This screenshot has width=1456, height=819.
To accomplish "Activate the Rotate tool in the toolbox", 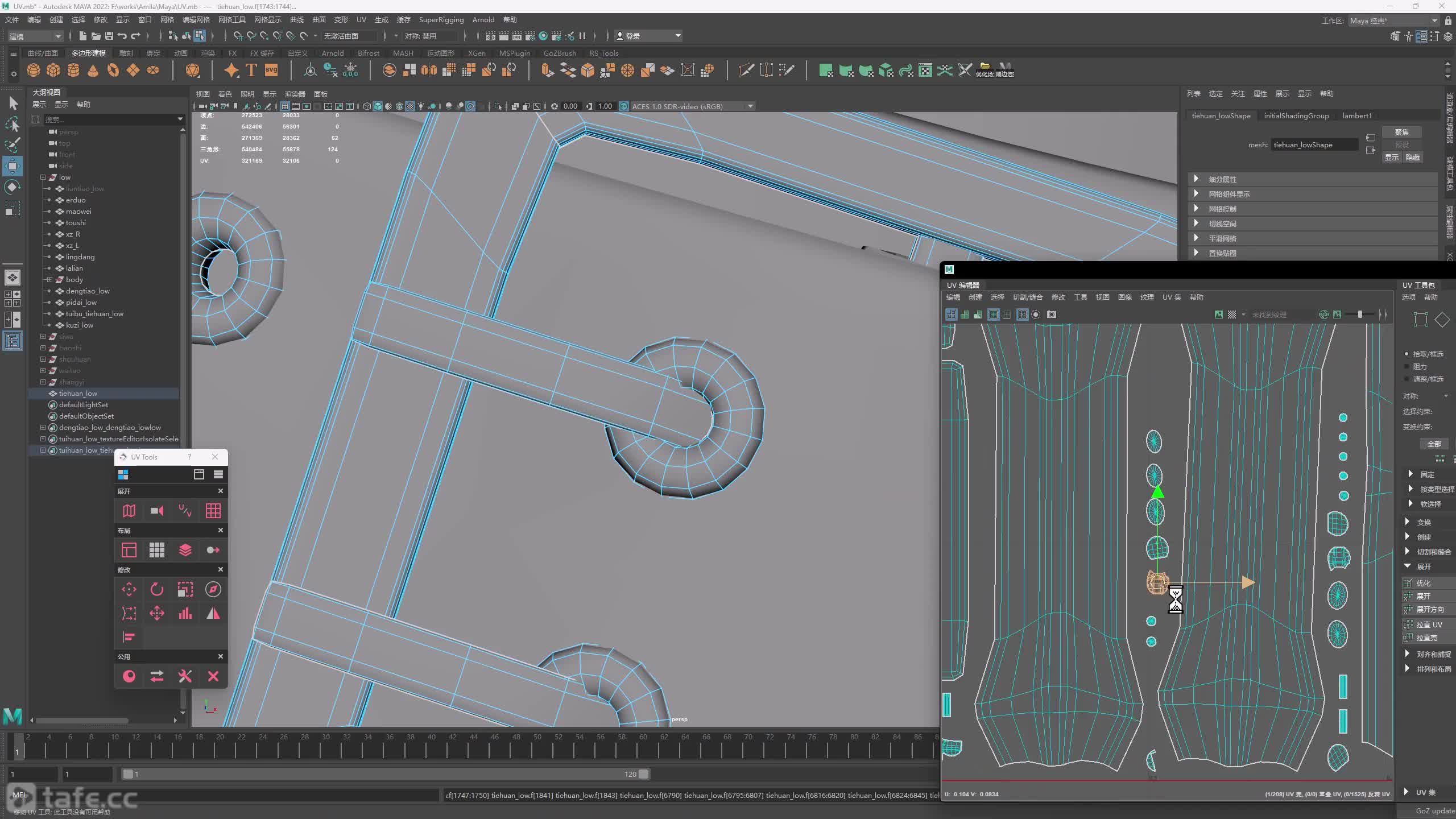I will click(x=13, y=187).
